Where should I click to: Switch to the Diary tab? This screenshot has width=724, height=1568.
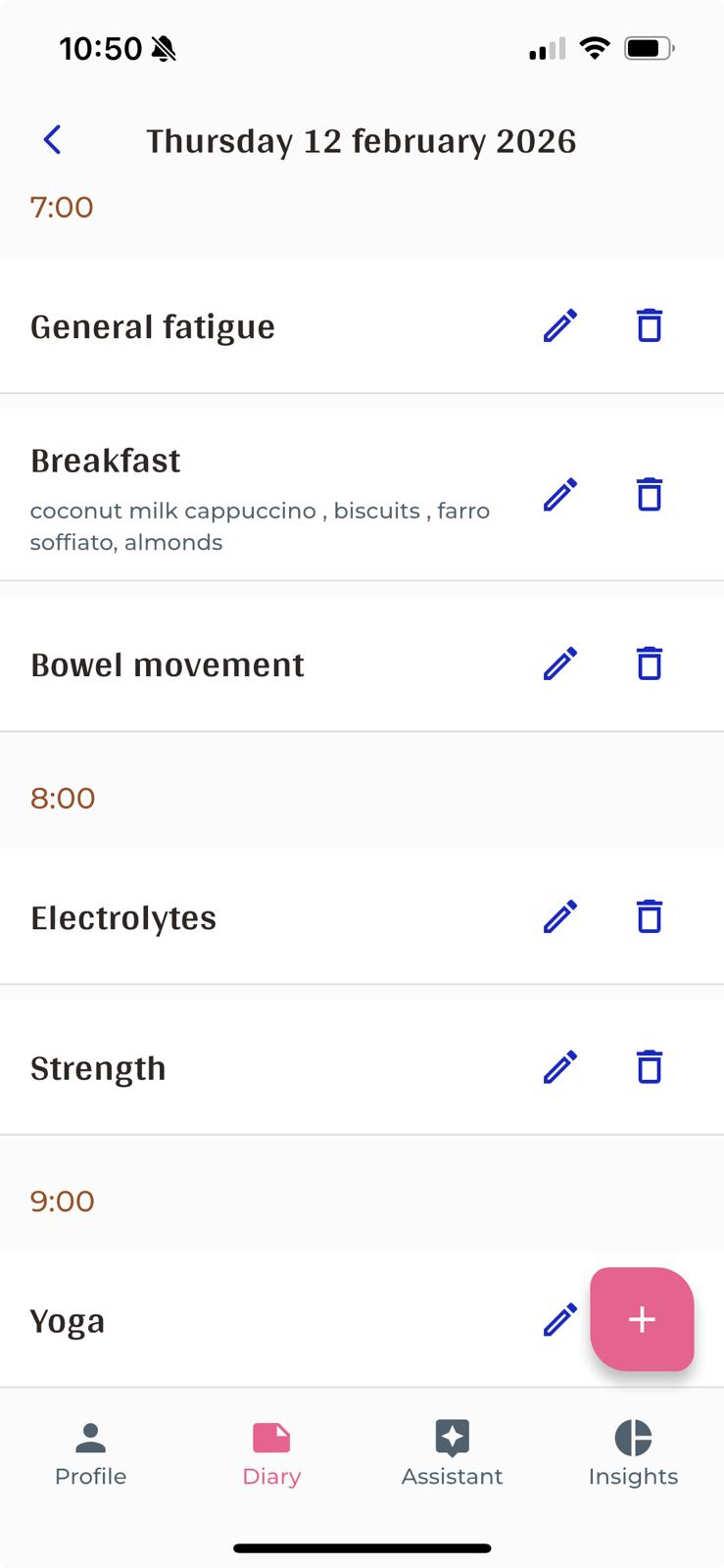tap(271, 1454)
